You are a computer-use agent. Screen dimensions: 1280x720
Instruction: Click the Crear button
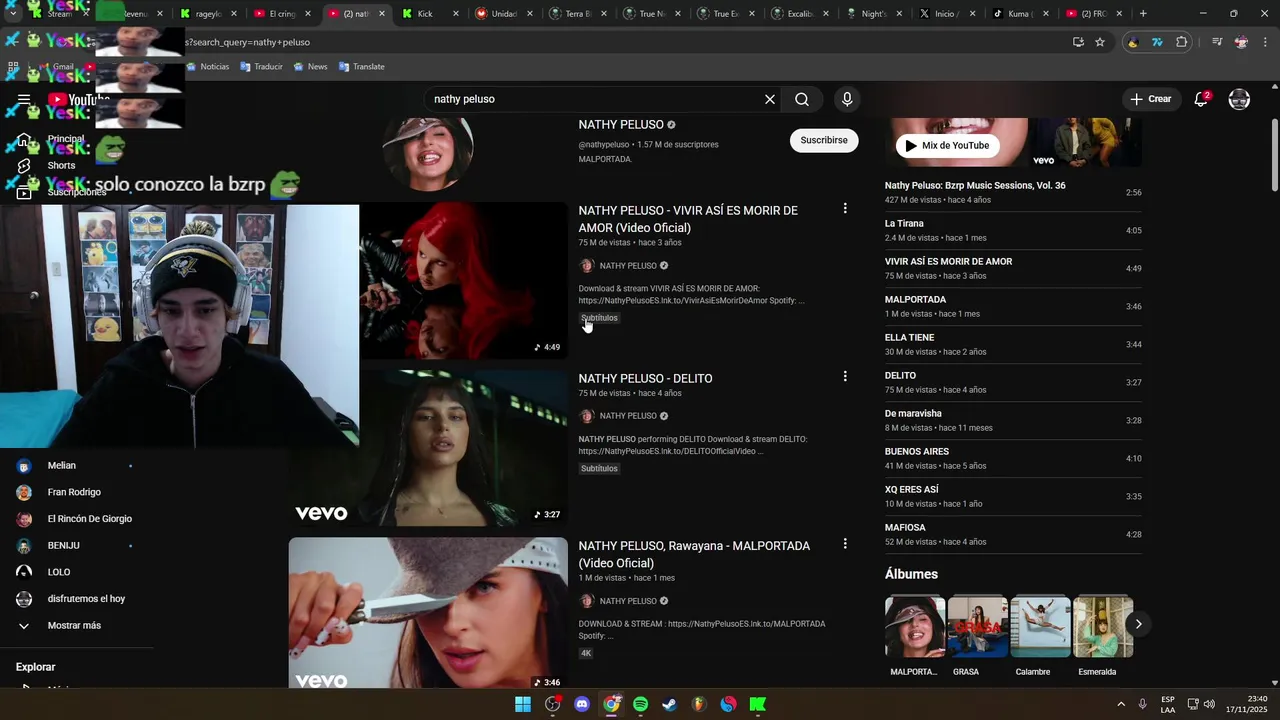[x=1150, y=99]
